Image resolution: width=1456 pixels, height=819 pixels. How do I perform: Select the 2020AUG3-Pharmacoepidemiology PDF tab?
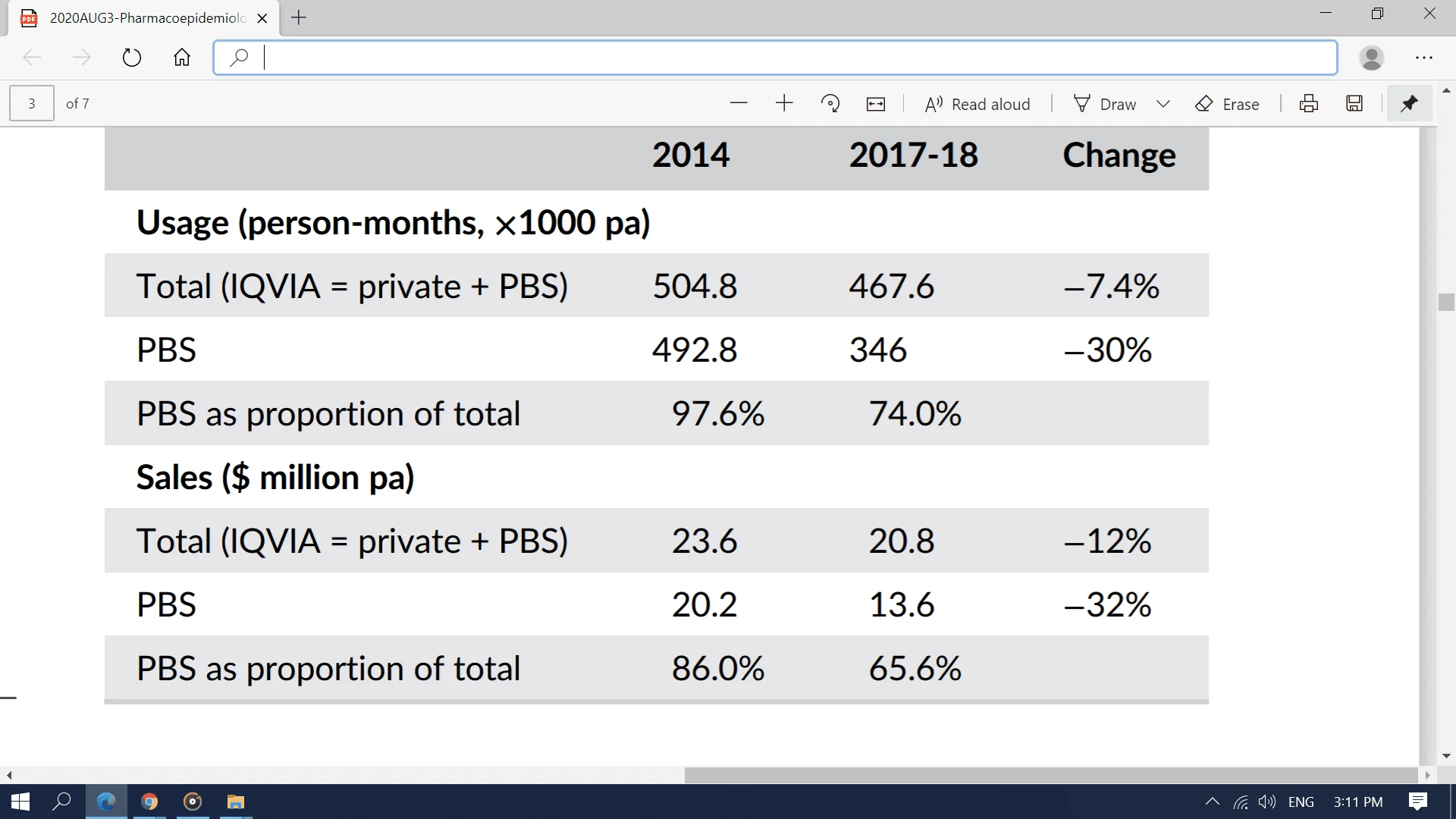point(144,18)
